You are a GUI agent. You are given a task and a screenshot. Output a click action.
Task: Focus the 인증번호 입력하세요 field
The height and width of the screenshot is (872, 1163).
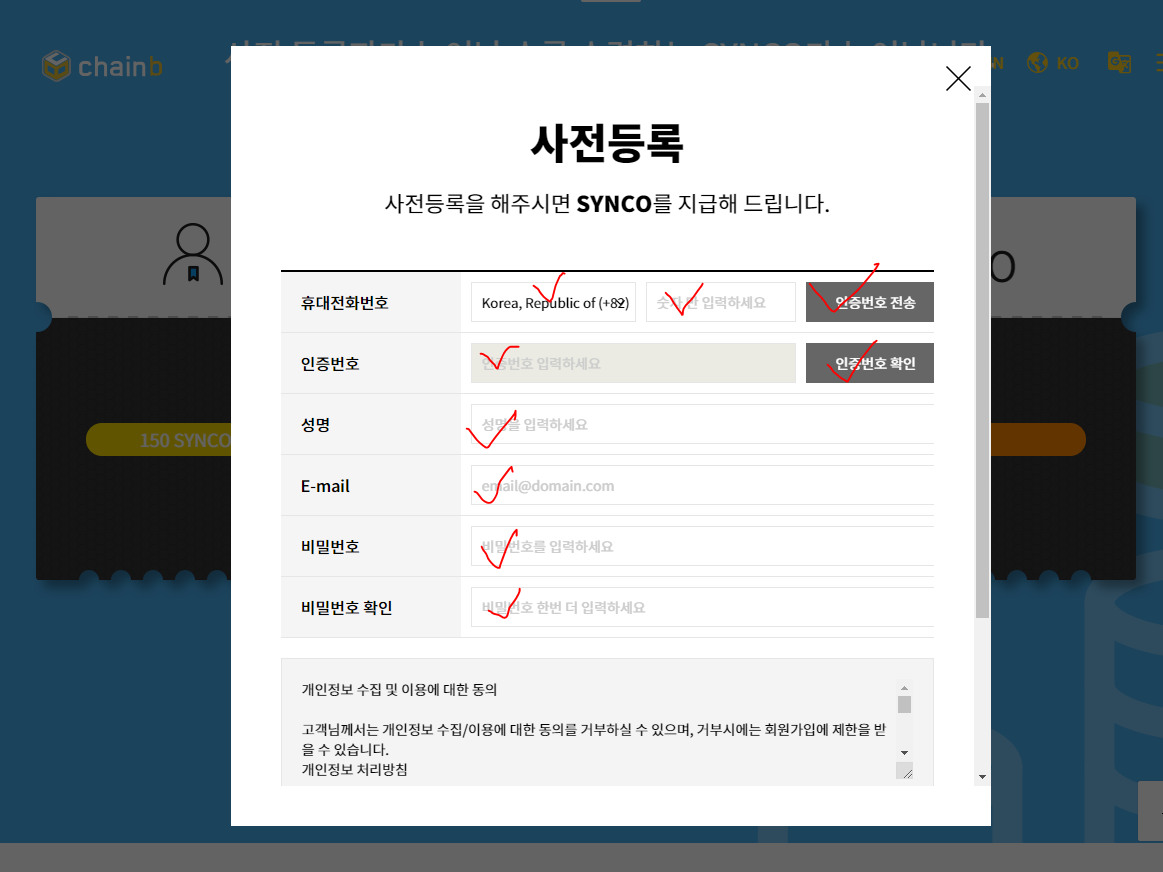(x=633, y=363)
